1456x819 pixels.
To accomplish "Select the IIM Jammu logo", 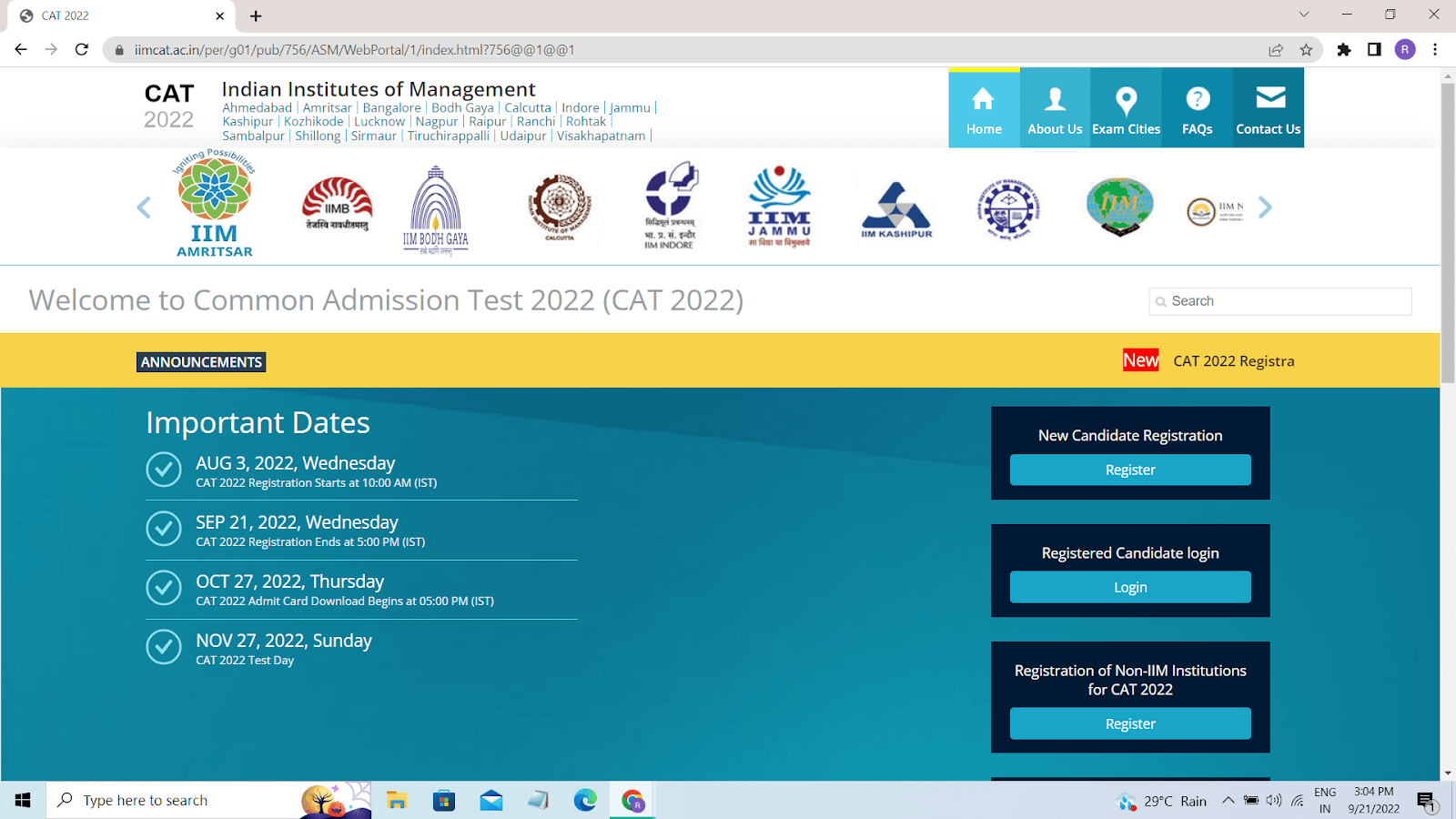I will coord(779,207).
